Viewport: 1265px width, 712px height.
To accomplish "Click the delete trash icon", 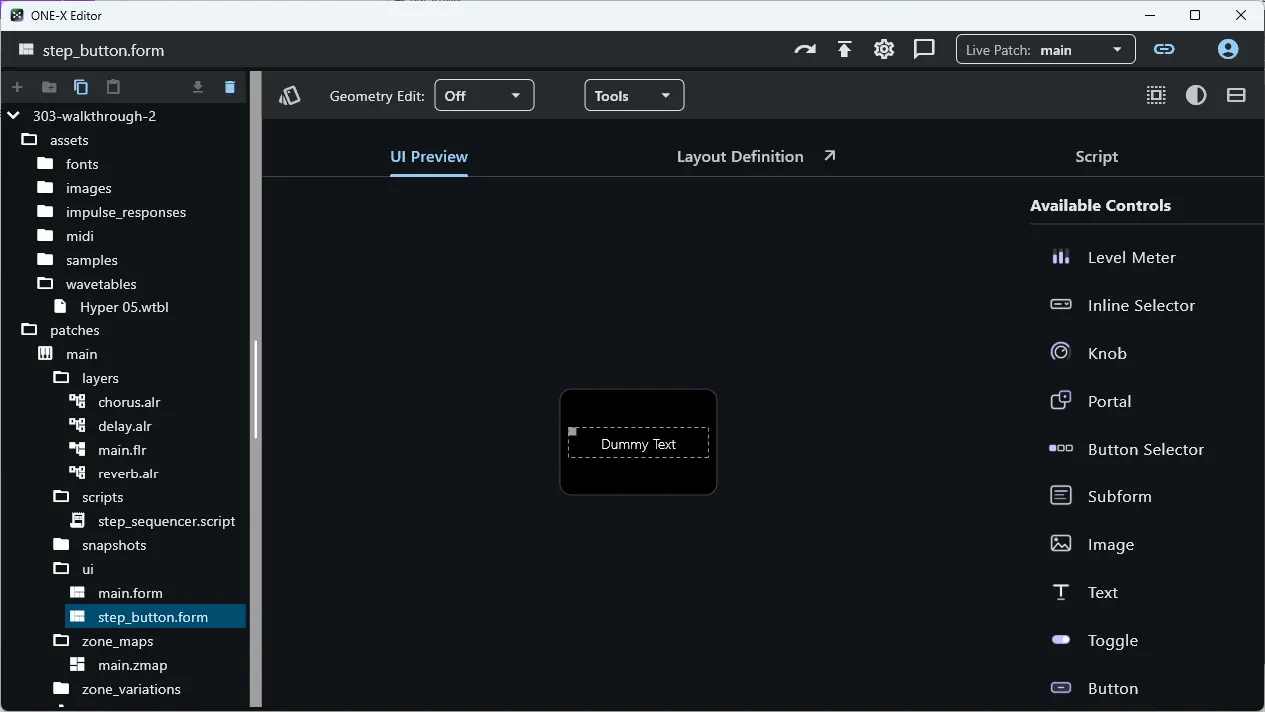I will [230, 87].
